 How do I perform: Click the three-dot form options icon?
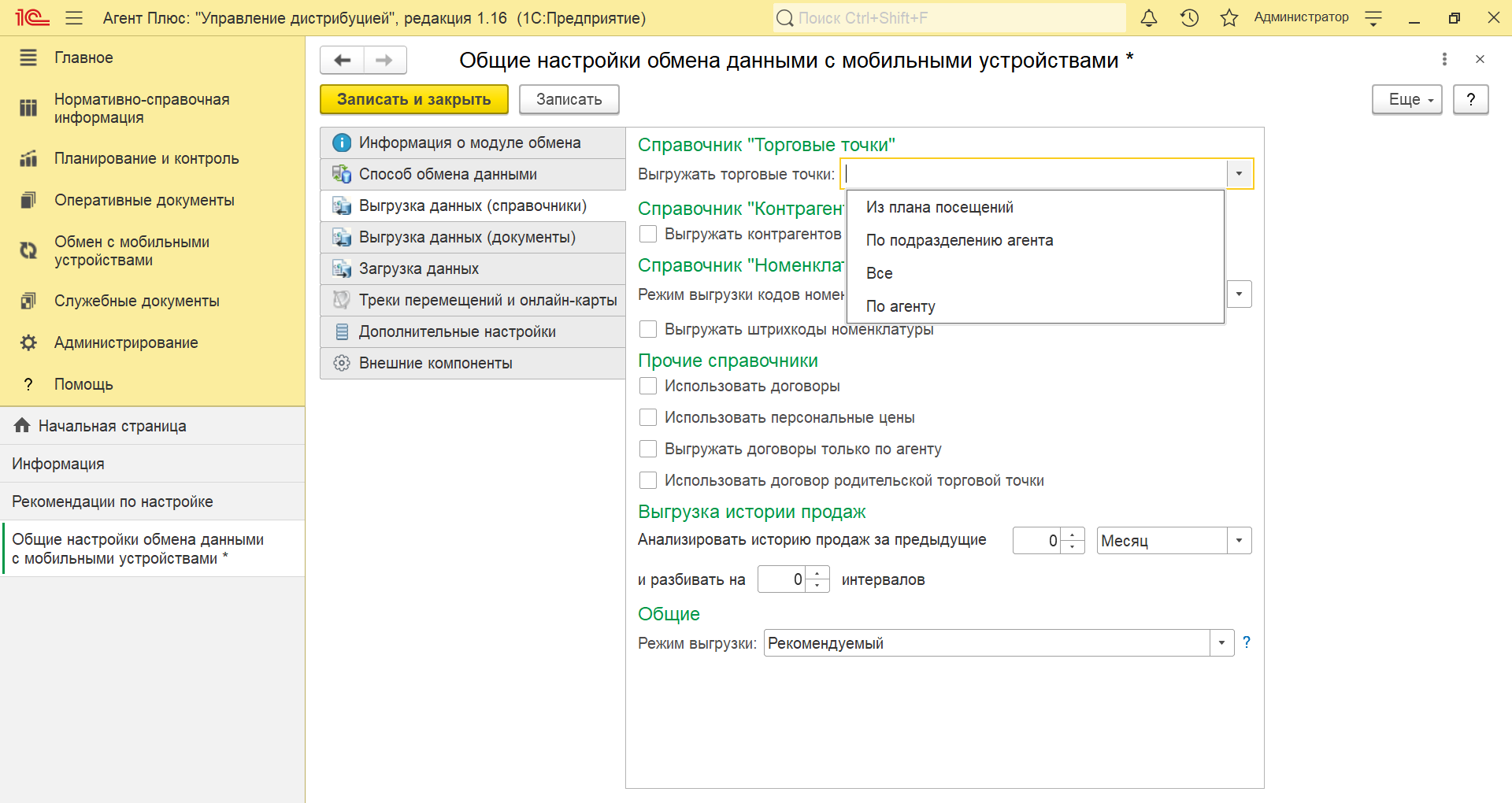pos(1443,59)
